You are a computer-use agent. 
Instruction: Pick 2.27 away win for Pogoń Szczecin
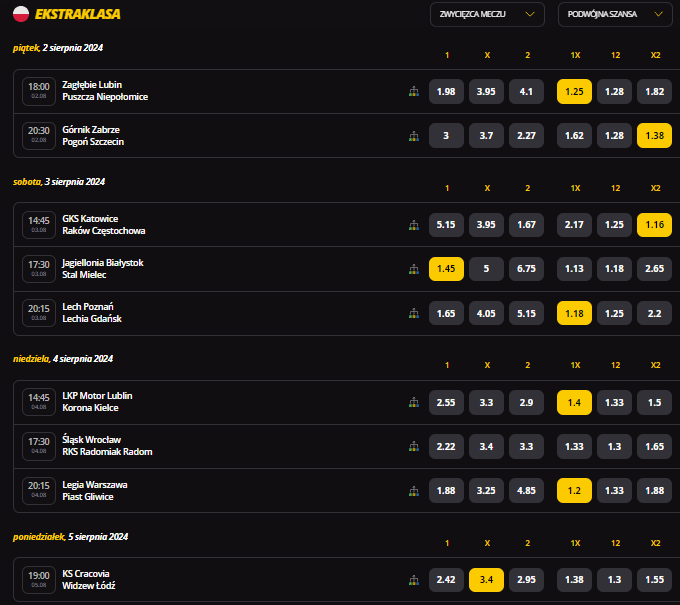(526, 136)
